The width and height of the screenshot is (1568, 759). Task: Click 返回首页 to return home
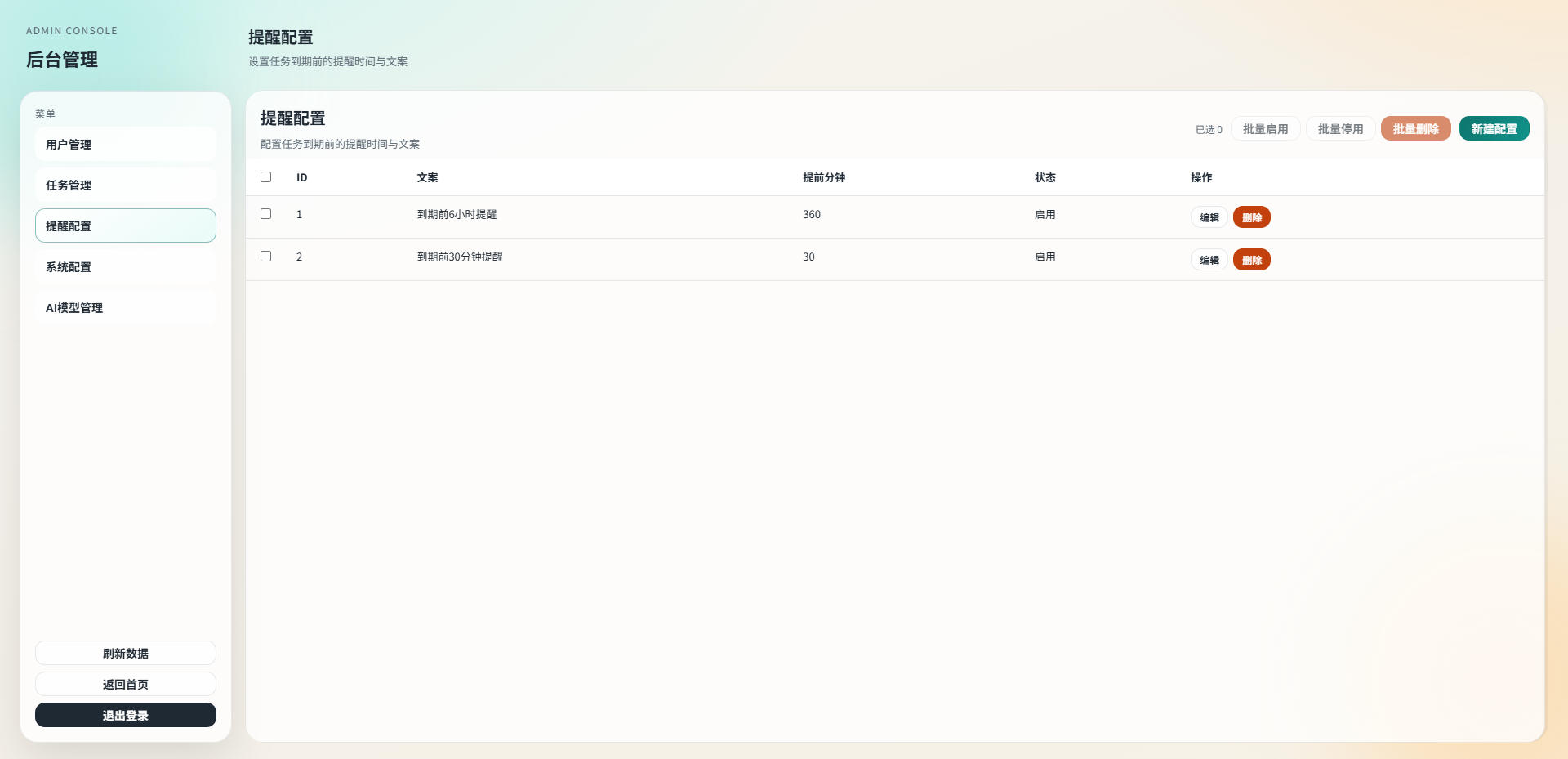click(x=126, y=685)
